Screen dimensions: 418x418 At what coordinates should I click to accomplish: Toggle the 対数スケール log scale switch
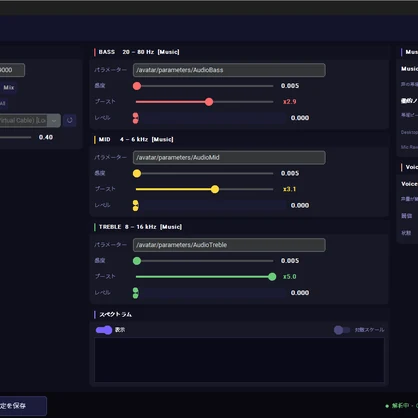point(342,330)
